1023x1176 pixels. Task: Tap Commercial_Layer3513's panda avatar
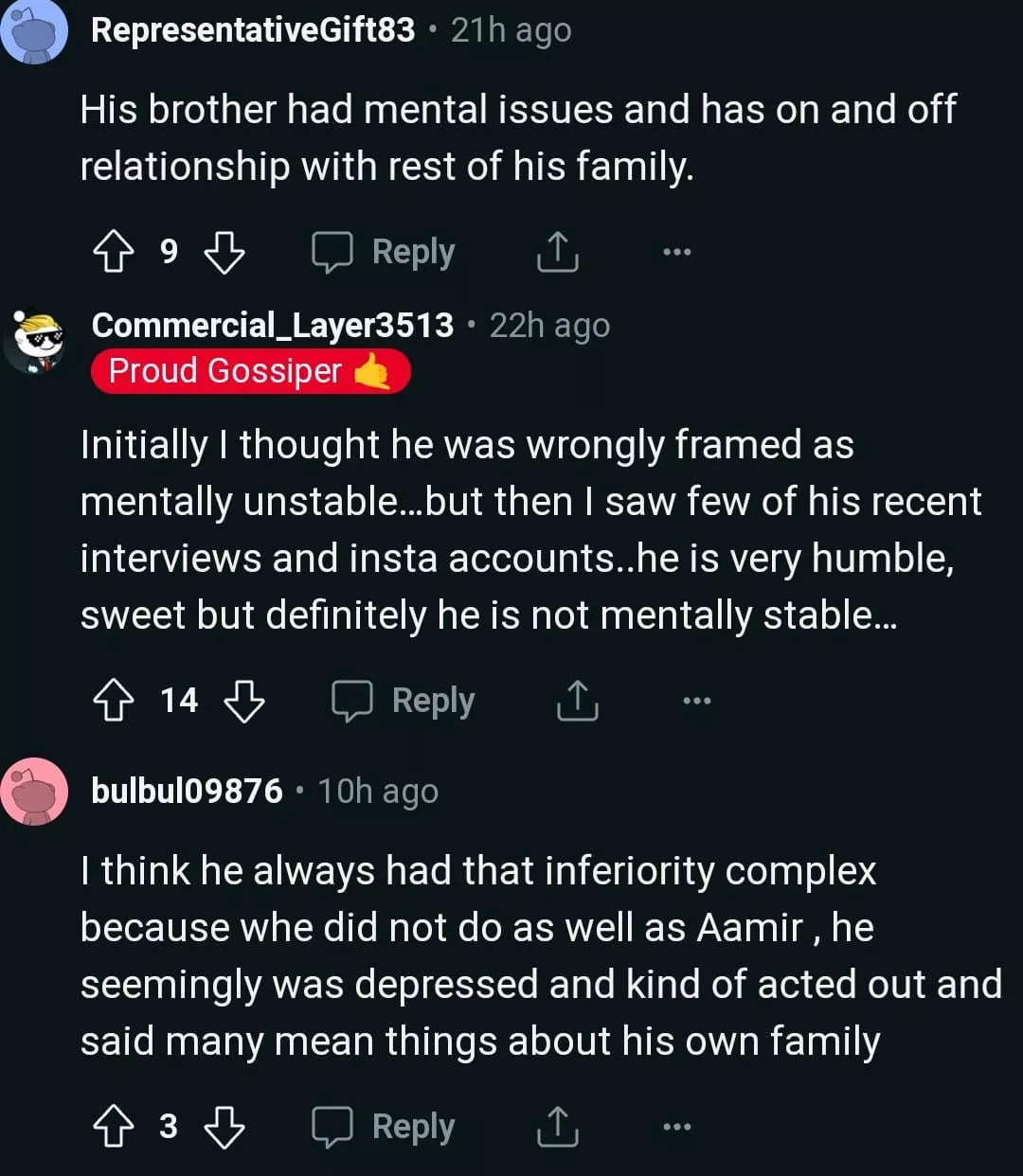pyautogui.click(x=34, y=339)
